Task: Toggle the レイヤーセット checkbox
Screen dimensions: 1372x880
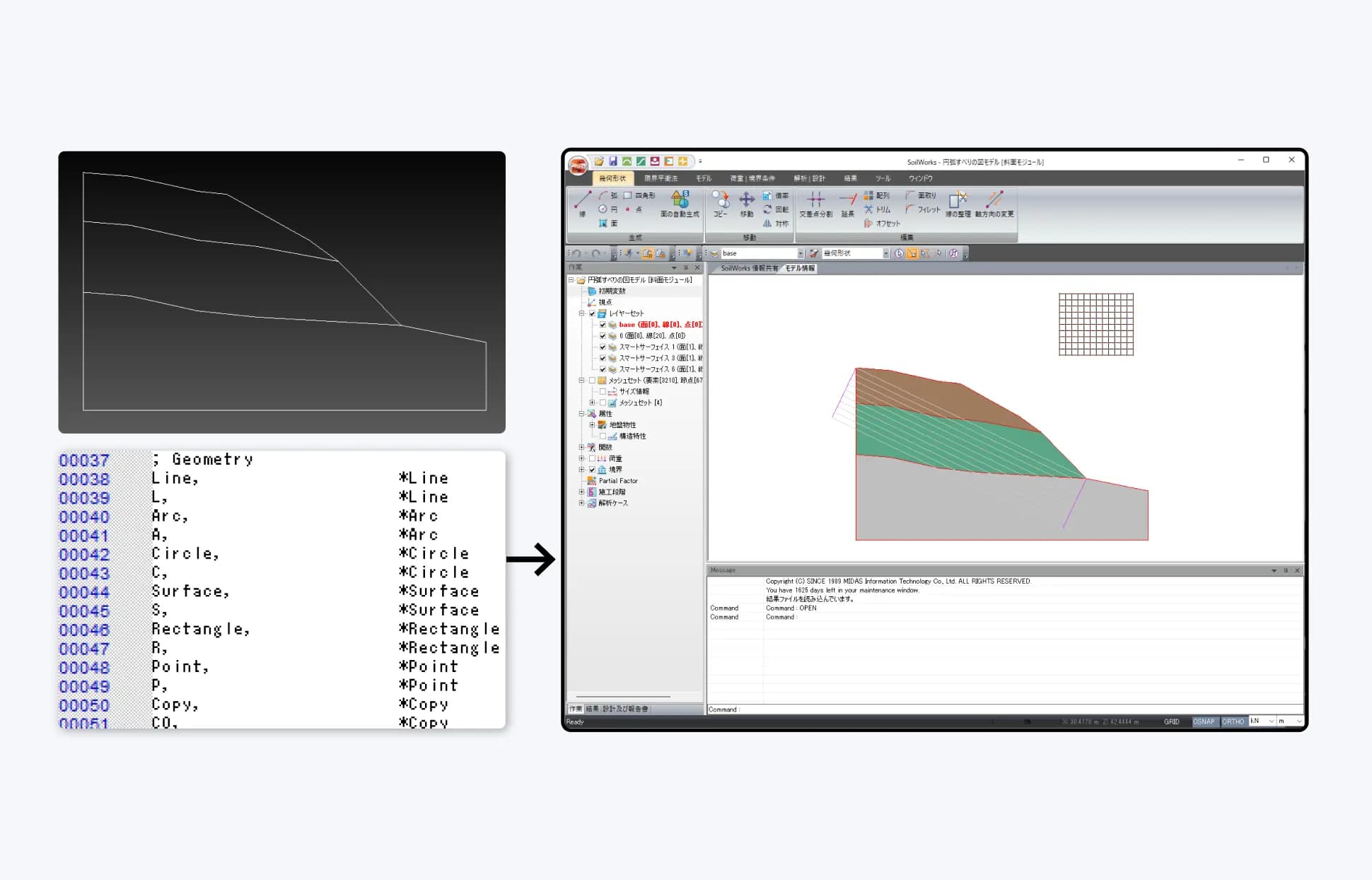Action: click(592, 313)
